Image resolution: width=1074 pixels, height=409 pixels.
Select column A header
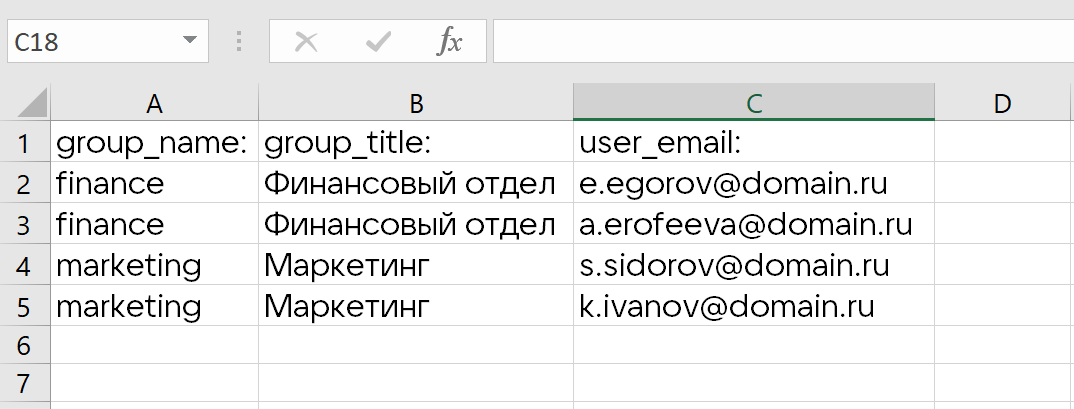[x=154, y=103]
